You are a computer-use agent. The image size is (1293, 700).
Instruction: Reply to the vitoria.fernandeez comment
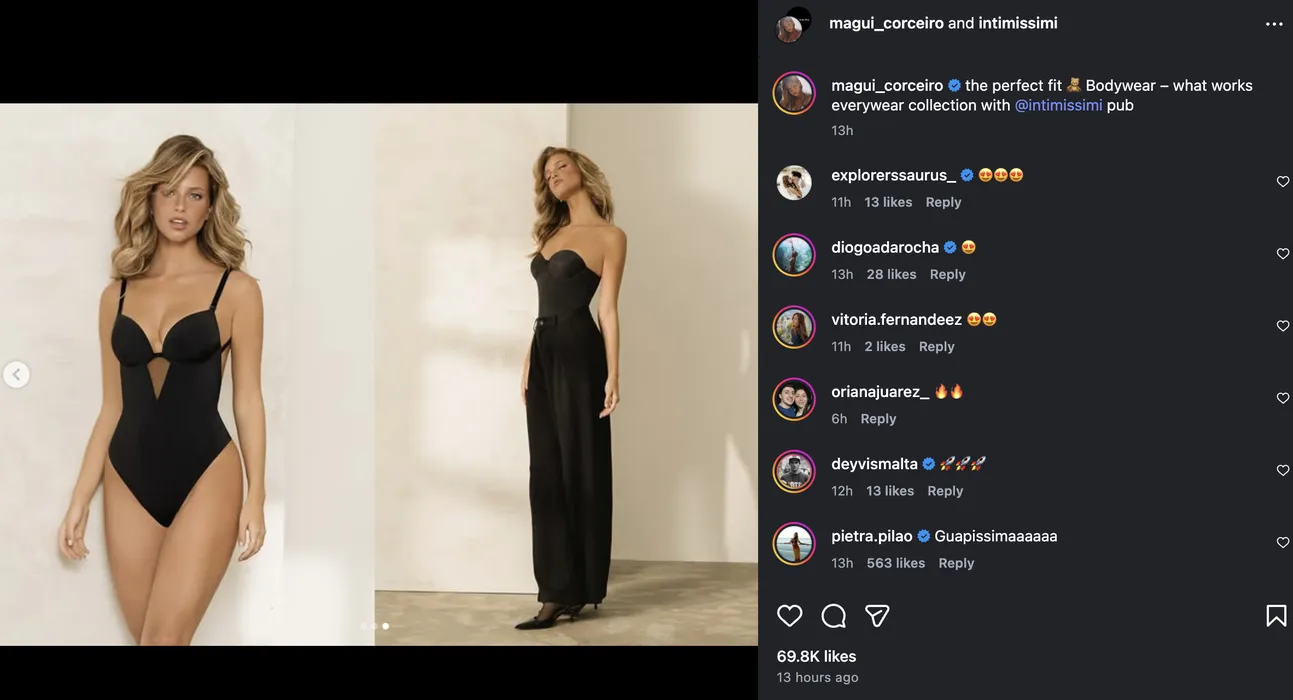click(x=936, y=346)
